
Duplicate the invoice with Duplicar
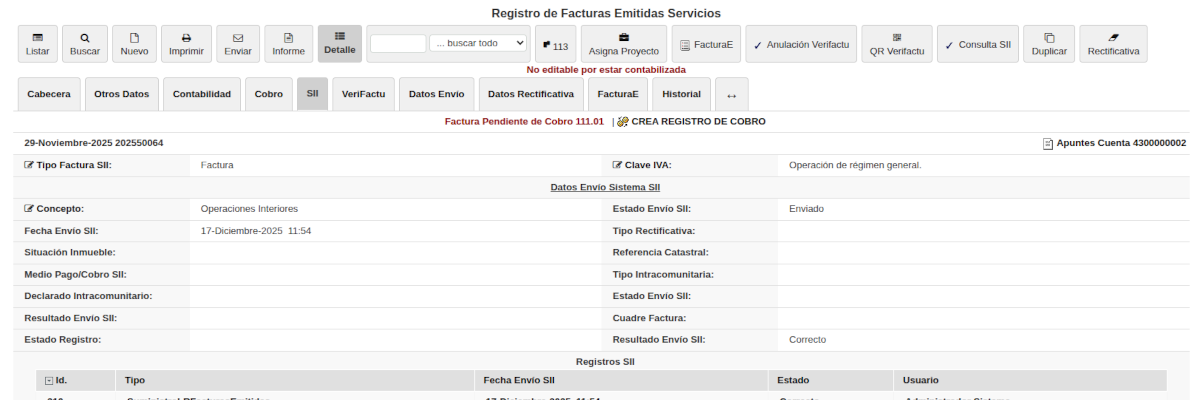[1049, 43]
